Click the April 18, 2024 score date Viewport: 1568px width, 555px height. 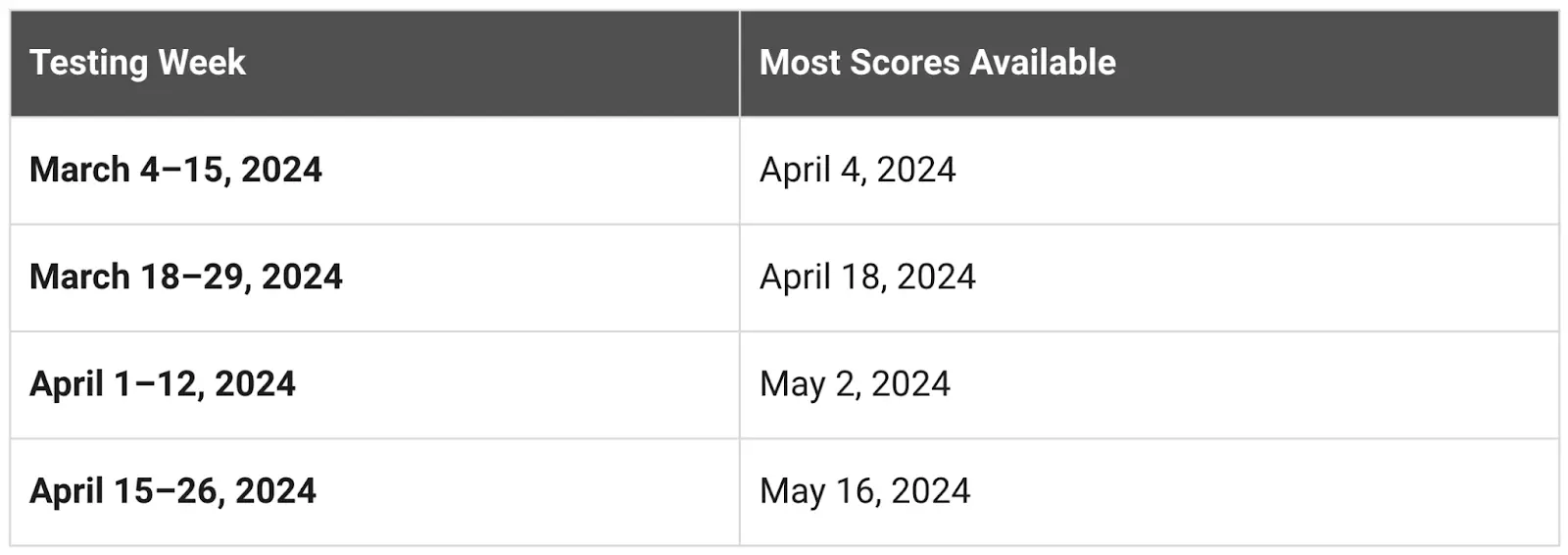pyautogui.click(x=867, y=277)
